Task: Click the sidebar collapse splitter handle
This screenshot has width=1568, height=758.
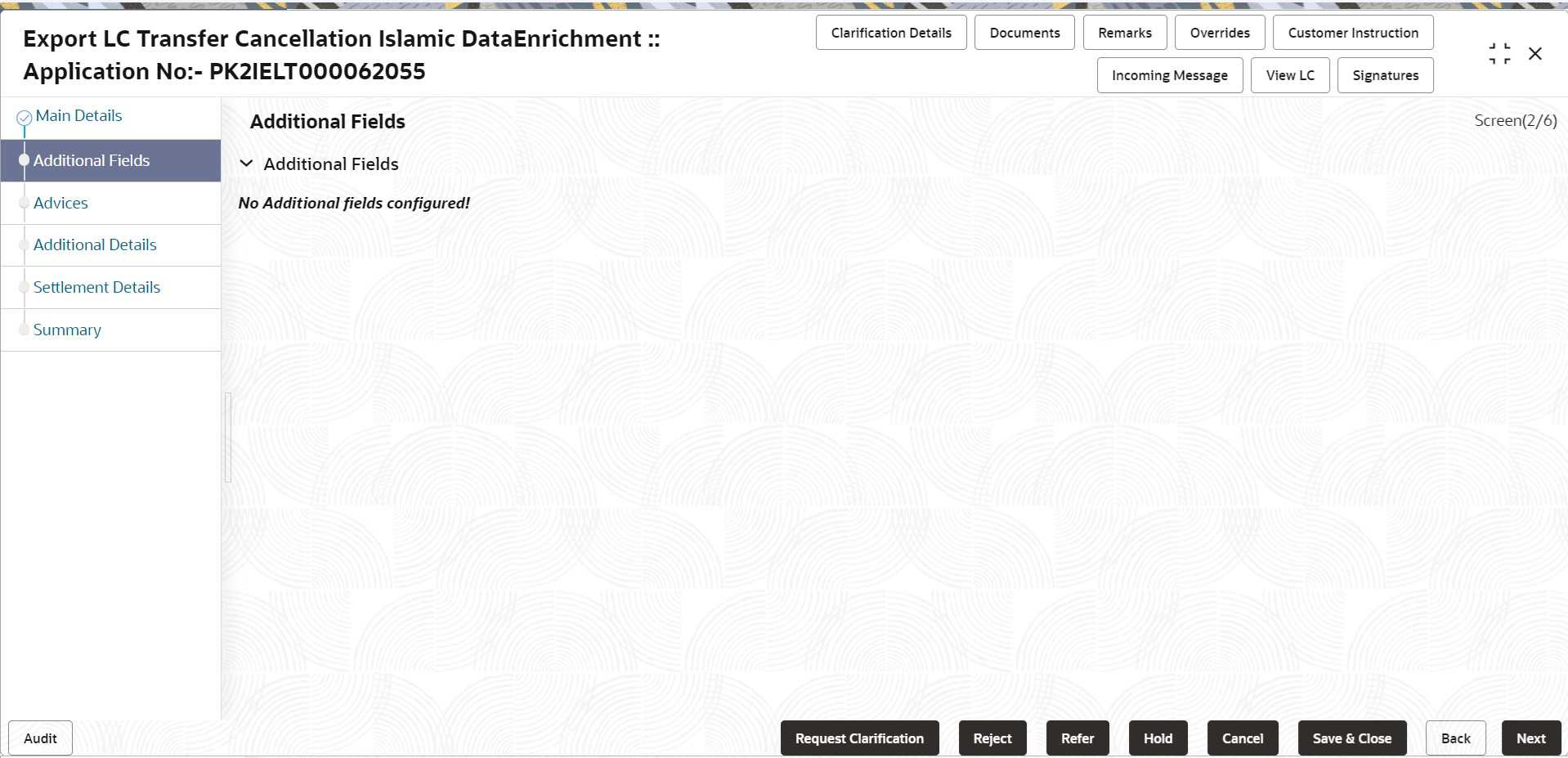Action: coord(228,437)
